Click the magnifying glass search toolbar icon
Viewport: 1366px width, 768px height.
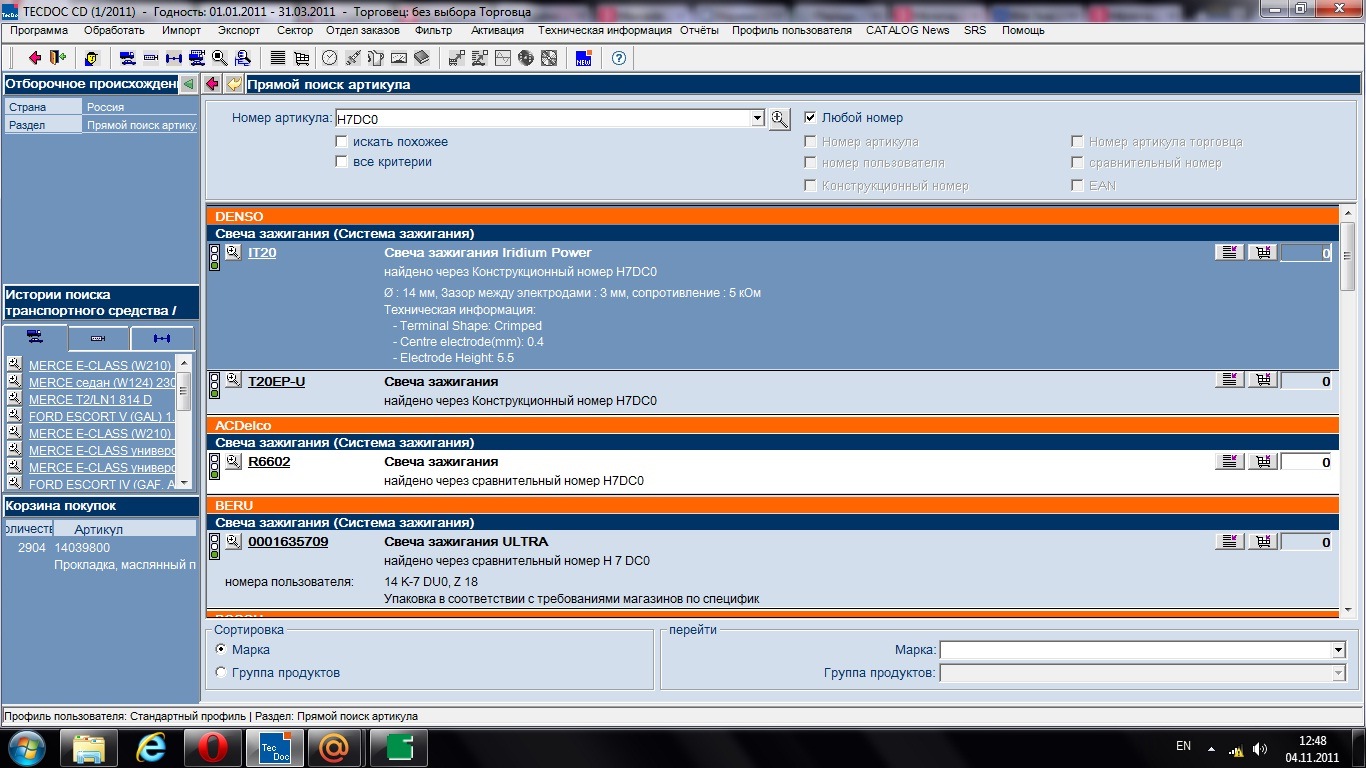click(x=220, y=57)
